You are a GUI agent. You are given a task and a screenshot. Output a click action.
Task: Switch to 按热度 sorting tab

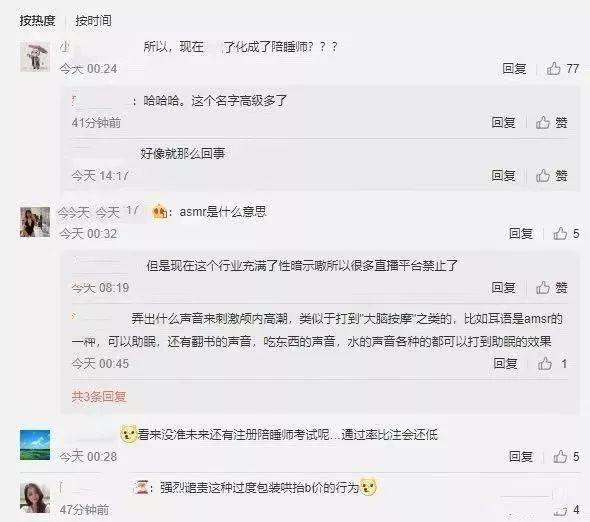pyautogui.click(x=37, y=20)
